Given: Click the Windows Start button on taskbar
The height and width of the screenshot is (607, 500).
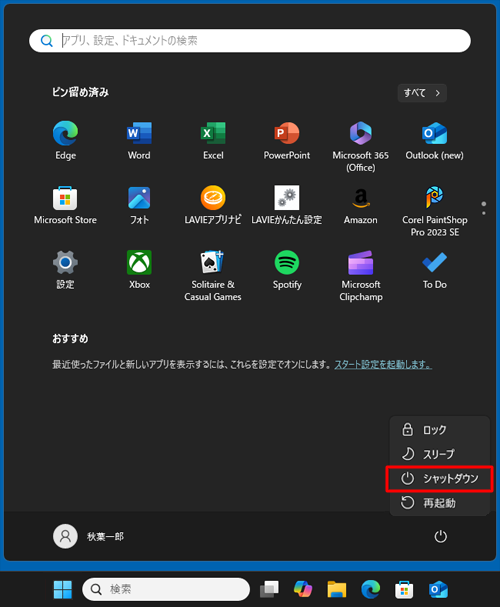Looking at the screenshot, I should 63,590.
